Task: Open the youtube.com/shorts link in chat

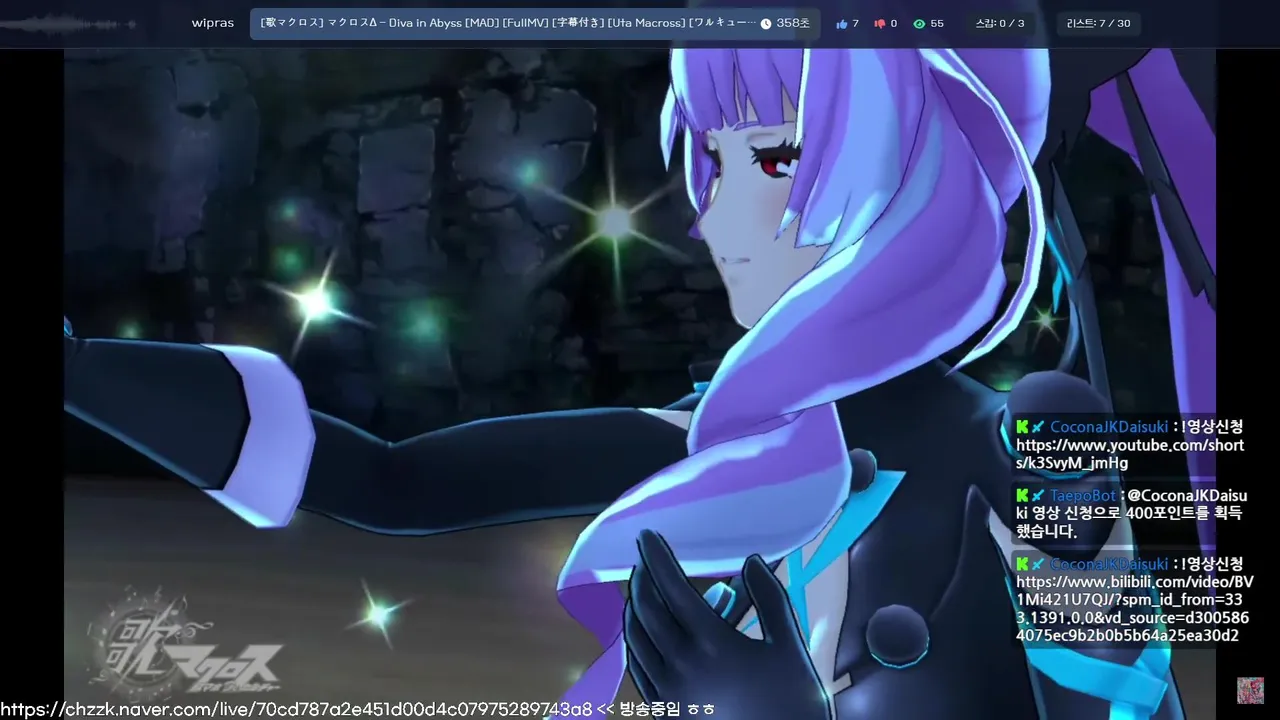Action: tap(1130, 454)
